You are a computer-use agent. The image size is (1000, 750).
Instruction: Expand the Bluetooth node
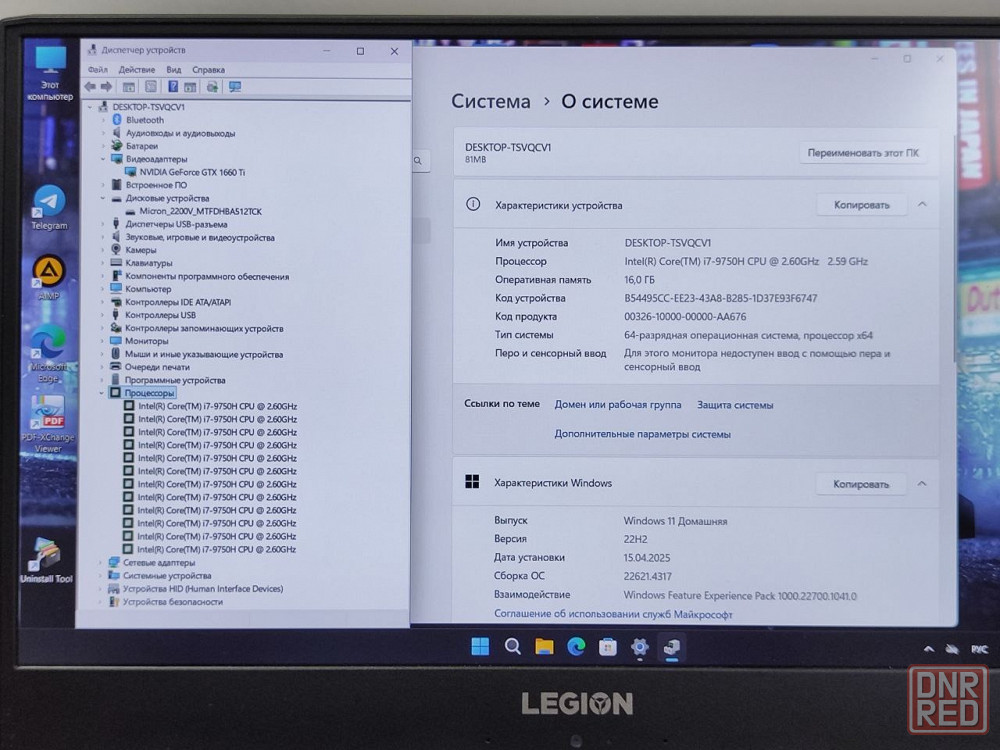pyautogui.click(x=103, y=120)
